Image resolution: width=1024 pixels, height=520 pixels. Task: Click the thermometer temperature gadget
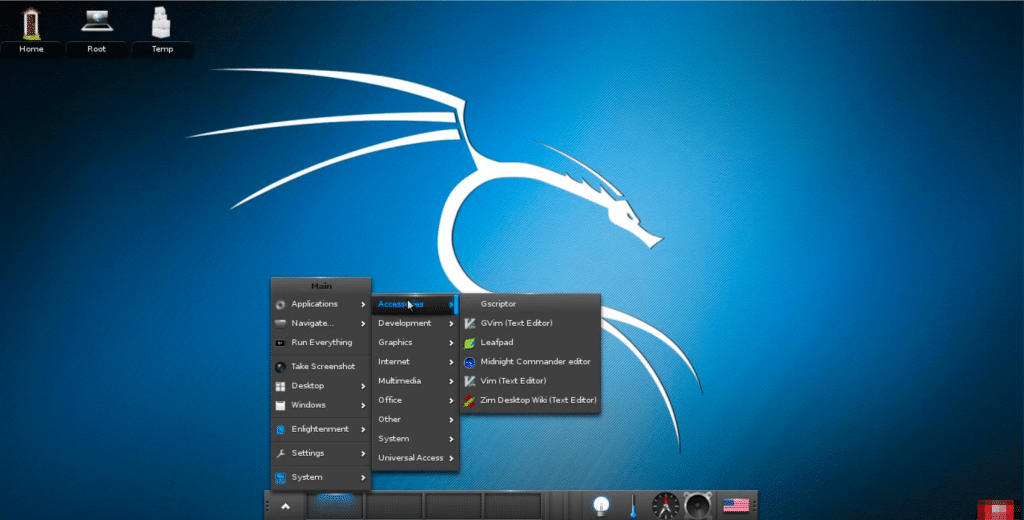point(633,506)
